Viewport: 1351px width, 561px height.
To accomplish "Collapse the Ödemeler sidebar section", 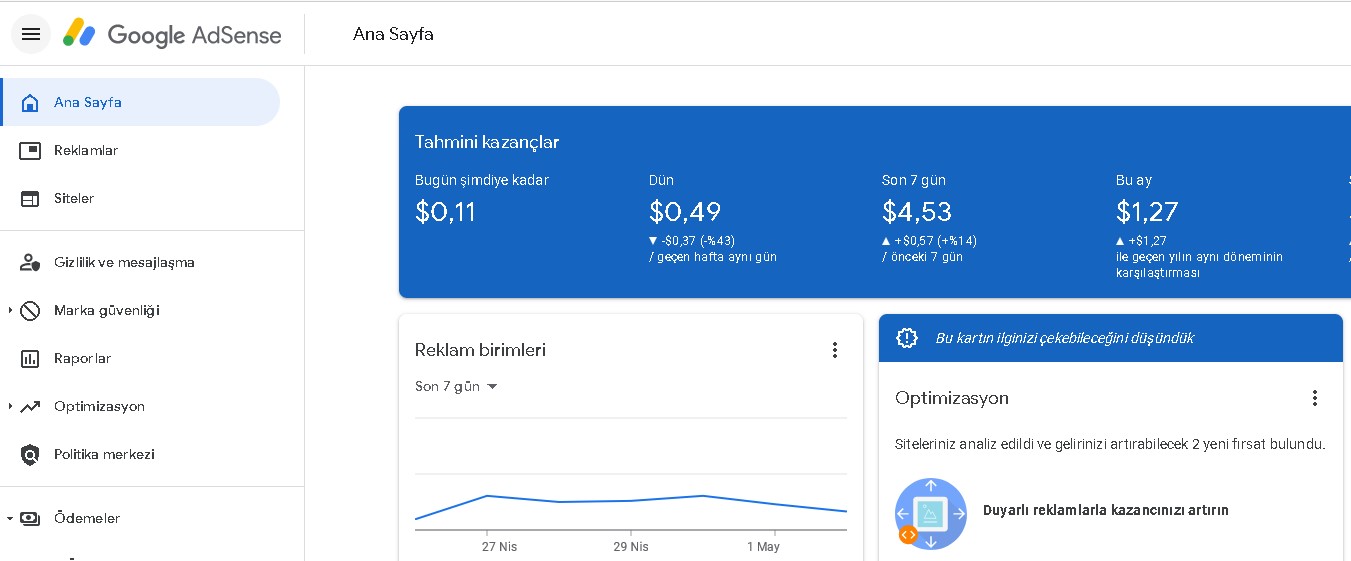I will pyautogui.click(x=10, y=518).
